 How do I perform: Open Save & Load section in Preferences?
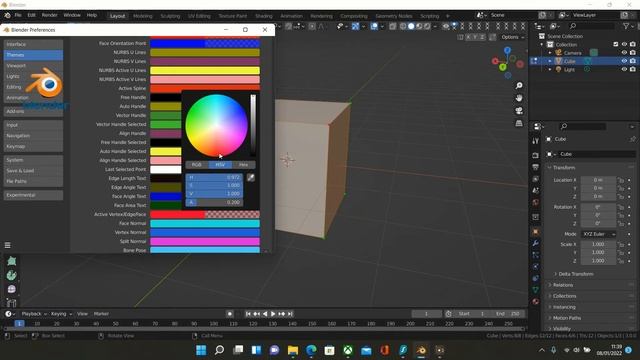[33, 171]
